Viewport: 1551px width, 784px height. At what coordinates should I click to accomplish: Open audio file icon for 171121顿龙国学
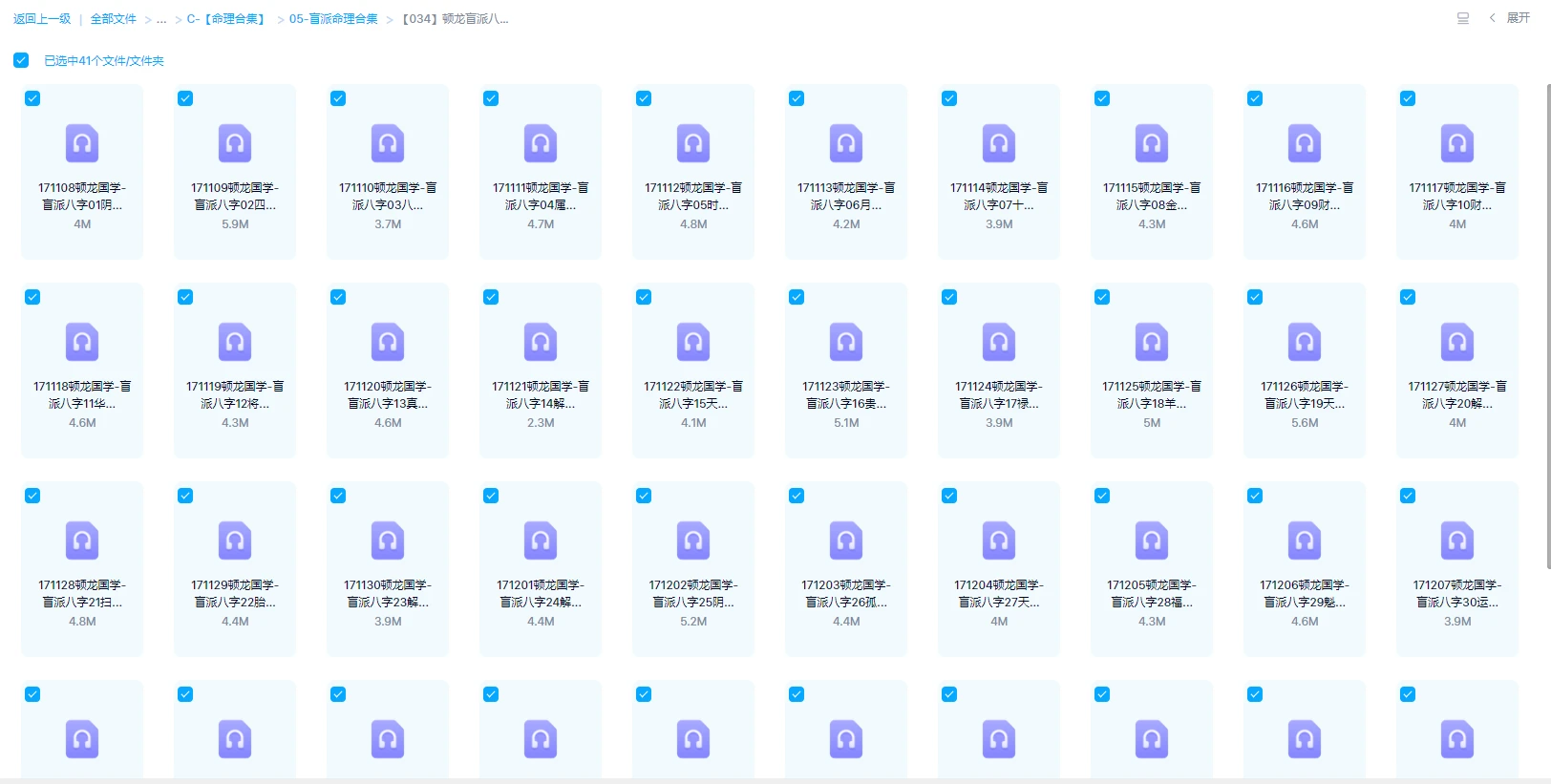(x=541, y=342)
